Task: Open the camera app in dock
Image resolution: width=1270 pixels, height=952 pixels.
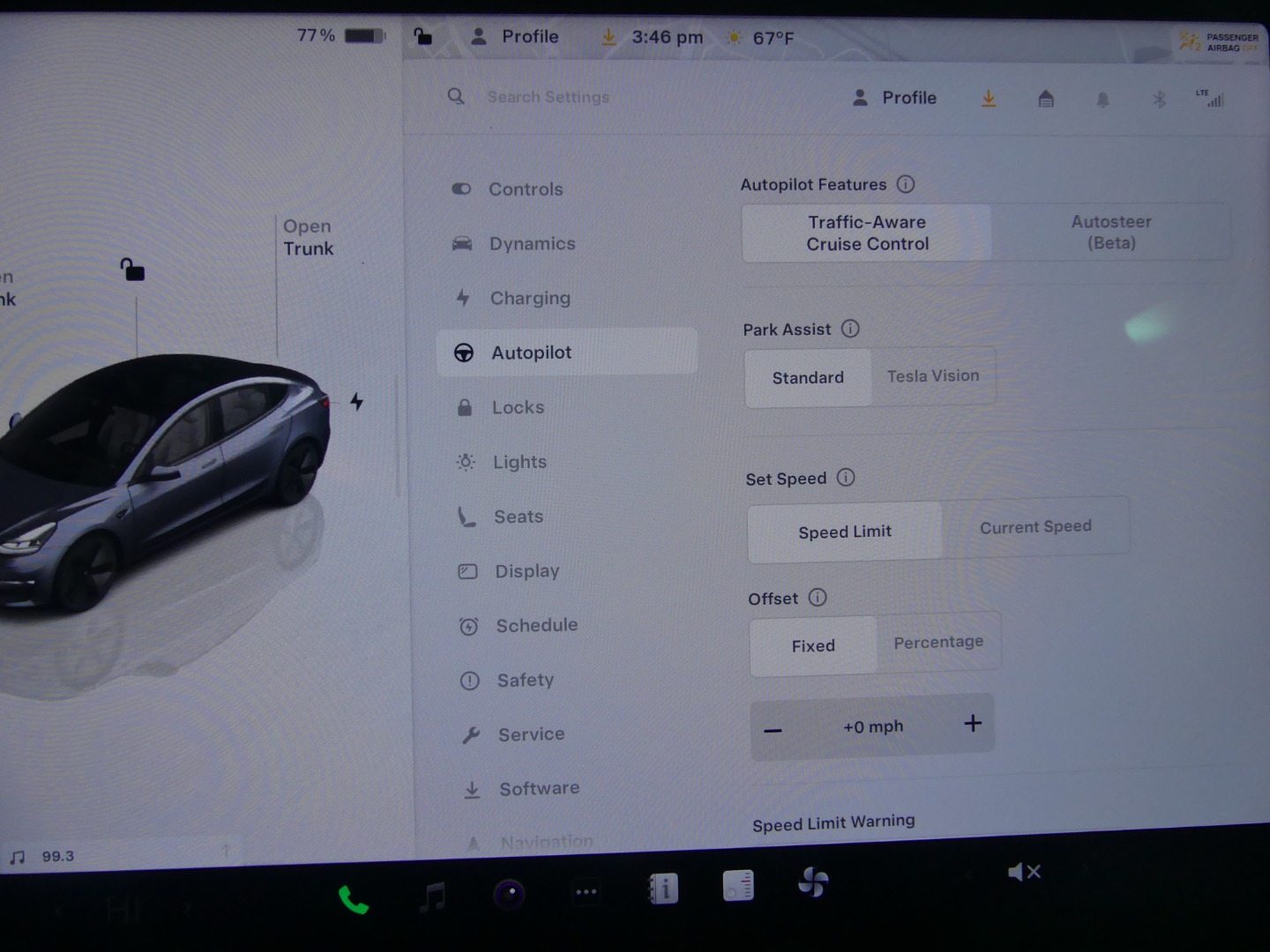Action: coord(509,894)
